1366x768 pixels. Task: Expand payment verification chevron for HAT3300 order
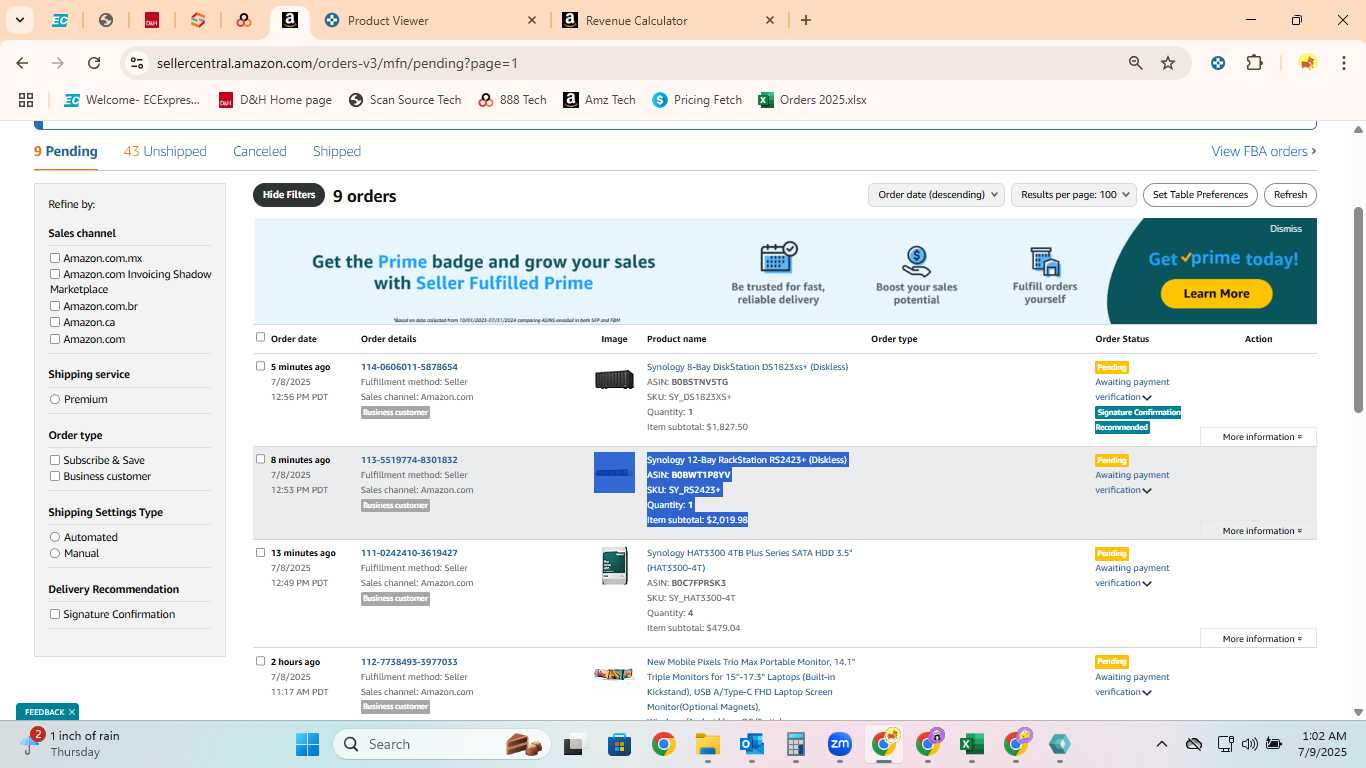point(1147,584)
